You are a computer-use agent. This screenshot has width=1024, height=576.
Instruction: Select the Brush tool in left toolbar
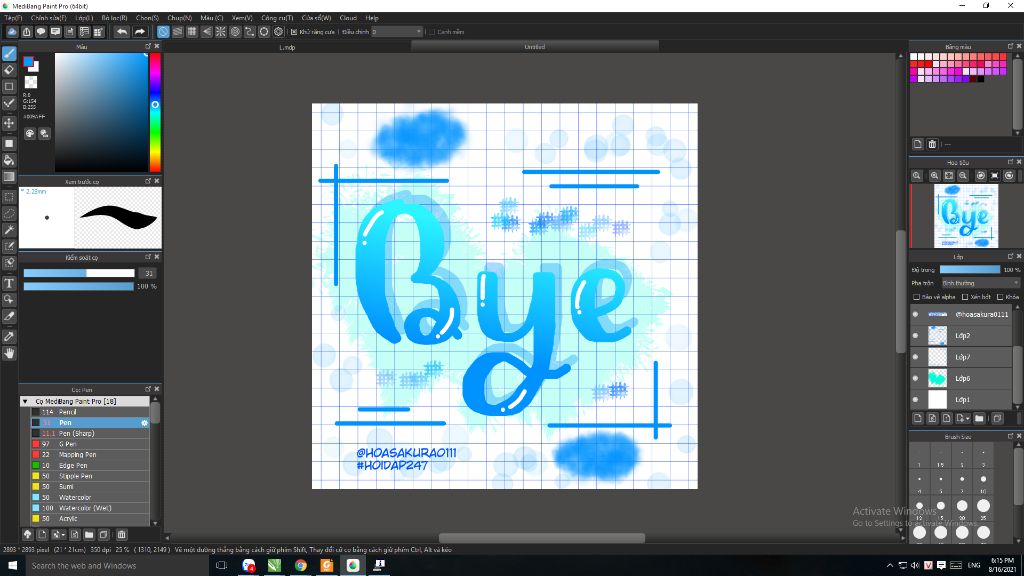(x=9, y=54)
